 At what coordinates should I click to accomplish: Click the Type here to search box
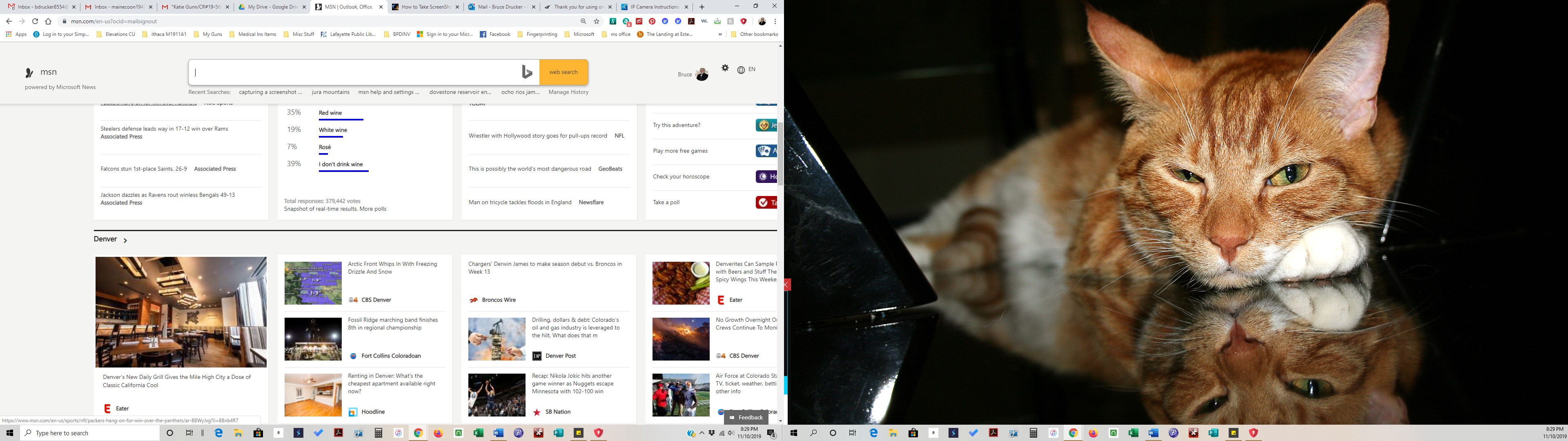tap(89, 433)
